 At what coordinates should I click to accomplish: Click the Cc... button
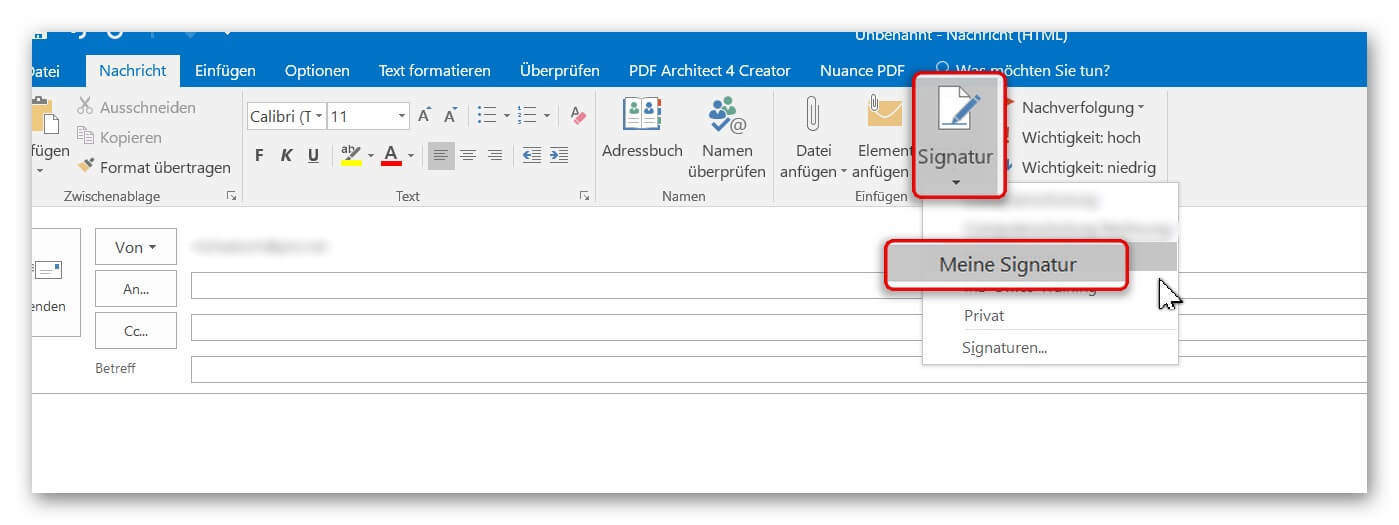tap(136, 330)
